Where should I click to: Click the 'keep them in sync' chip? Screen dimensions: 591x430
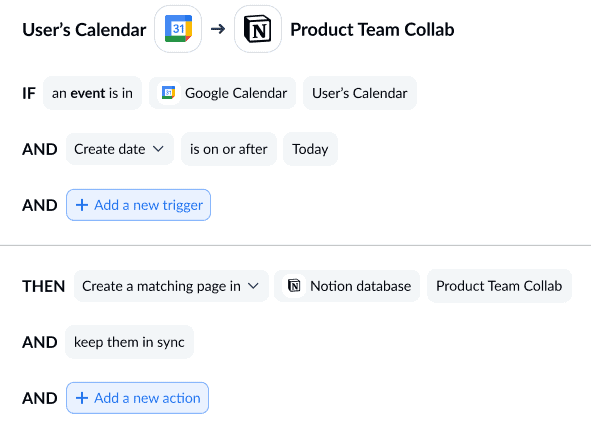coord(129,342)
